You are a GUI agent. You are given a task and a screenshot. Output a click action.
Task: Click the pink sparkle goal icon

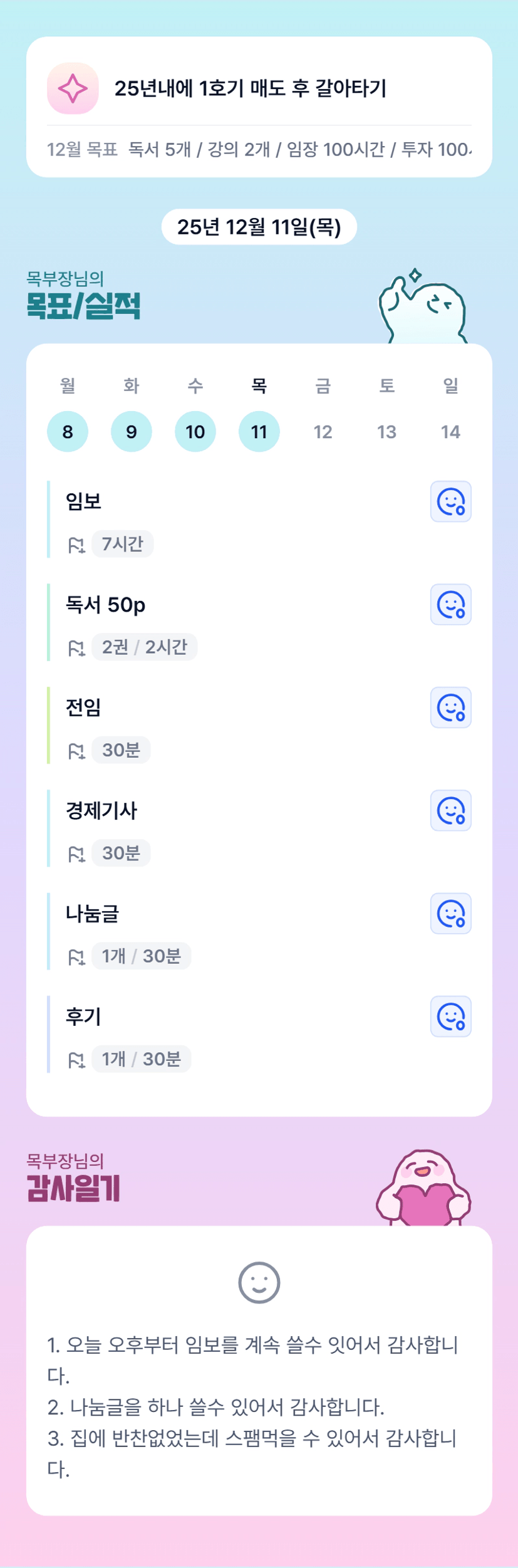[73, 88]
